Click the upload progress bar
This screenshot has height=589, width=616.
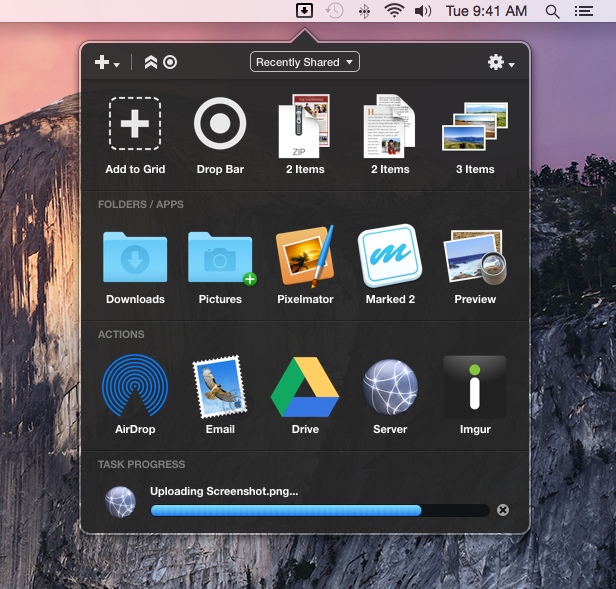click(320, 510)
